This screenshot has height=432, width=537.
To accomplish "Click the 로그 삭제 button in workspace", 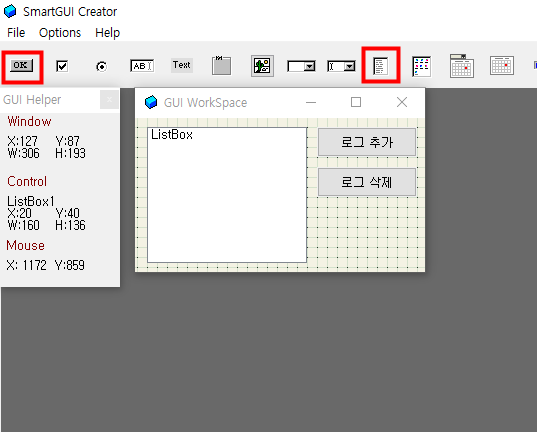I will 367,182.
